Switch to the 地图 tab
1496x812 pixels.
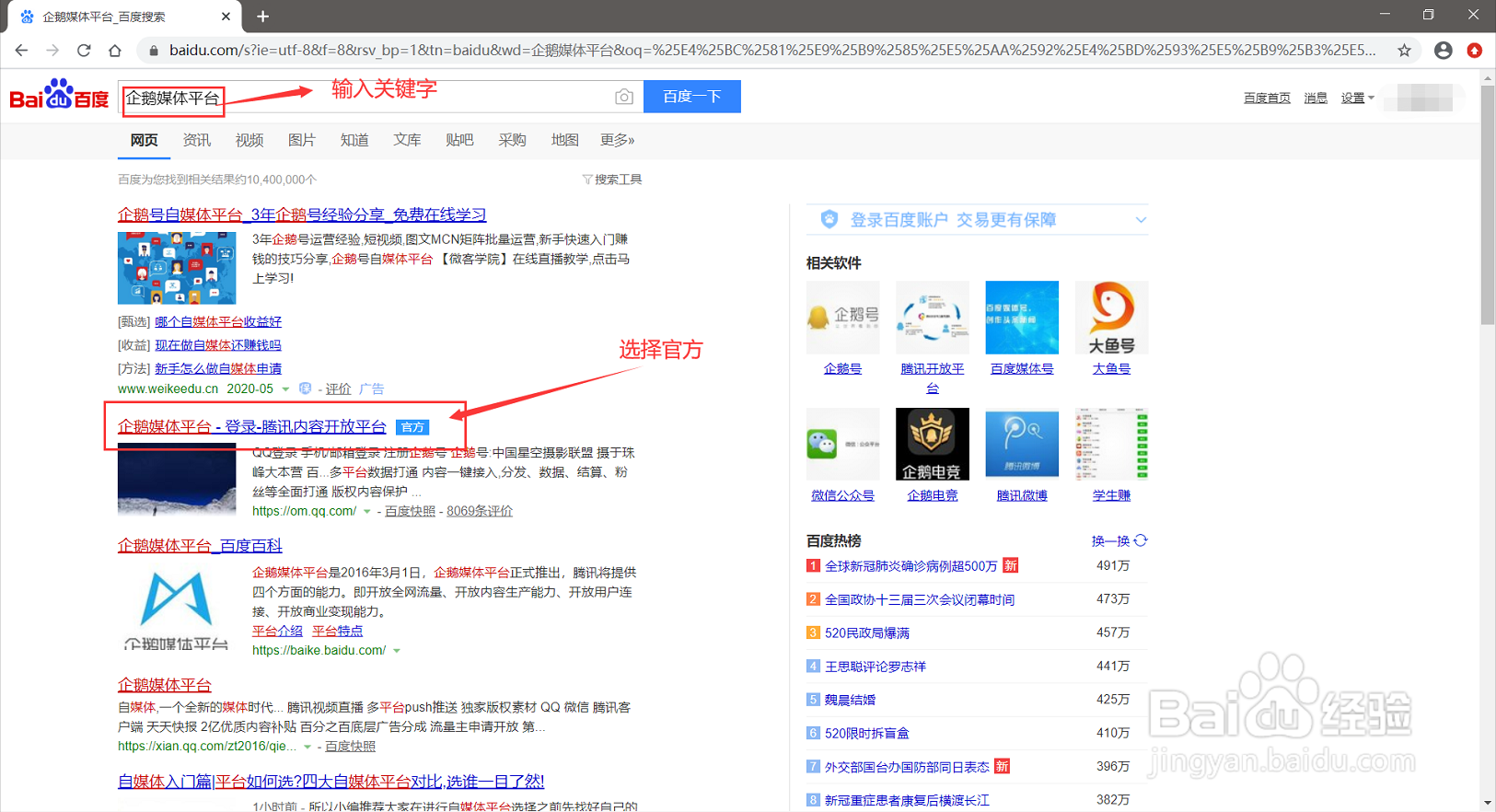click(564, 140)
